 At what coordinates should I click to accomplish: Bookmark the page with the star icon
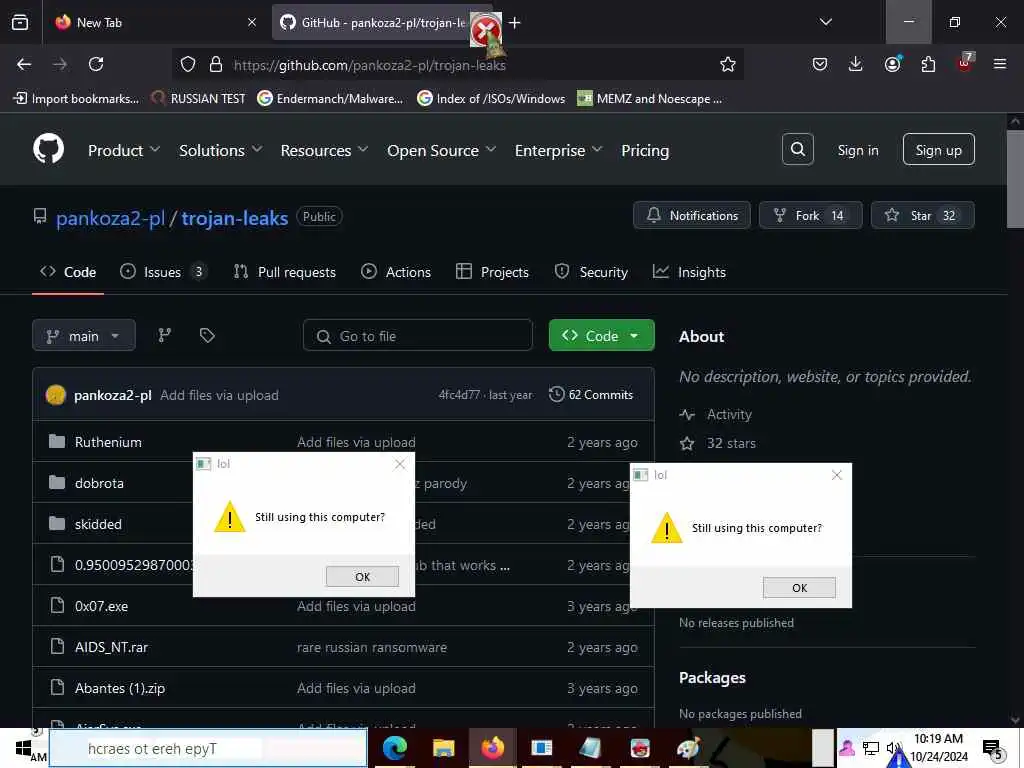[x=728, y=64]
